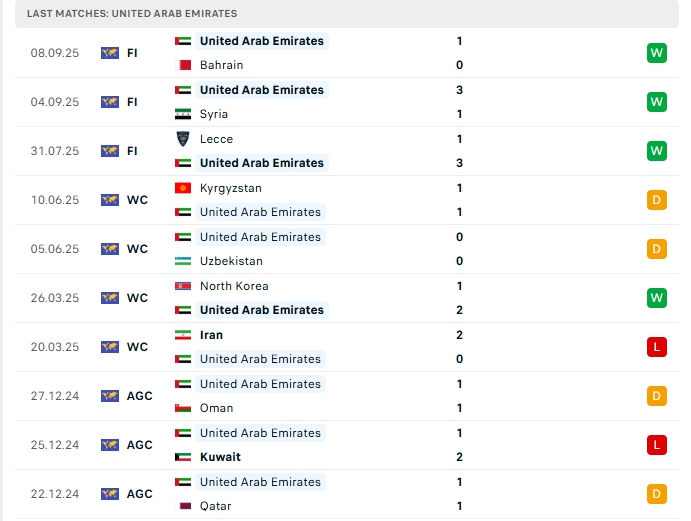Click the Kuwait flag icon
The width and height of the screenshot is (691, 521).
183,457
